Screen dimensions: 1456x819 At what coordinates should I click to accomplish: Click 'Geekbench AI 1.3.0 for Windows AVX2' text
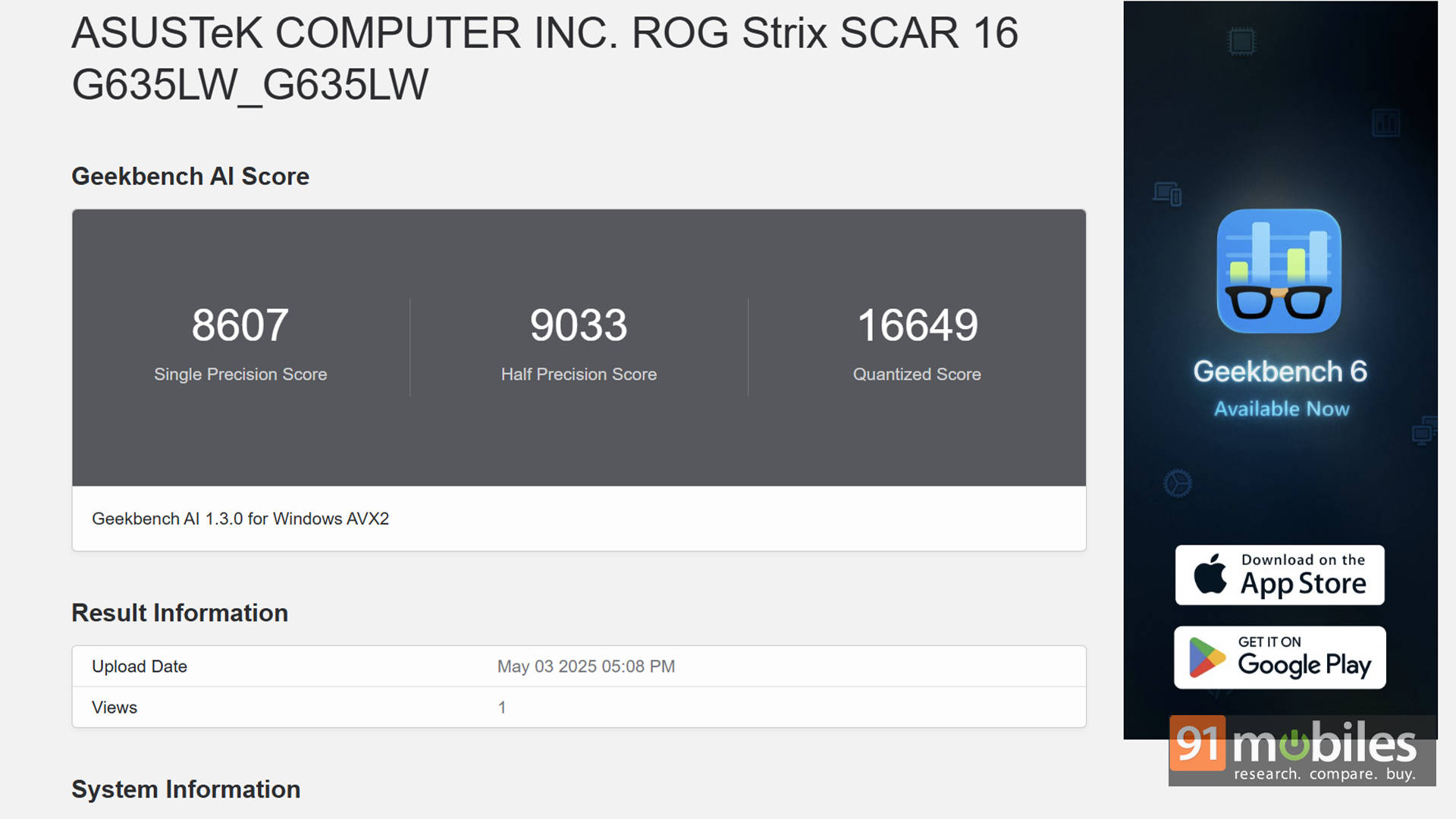[240, 519]
